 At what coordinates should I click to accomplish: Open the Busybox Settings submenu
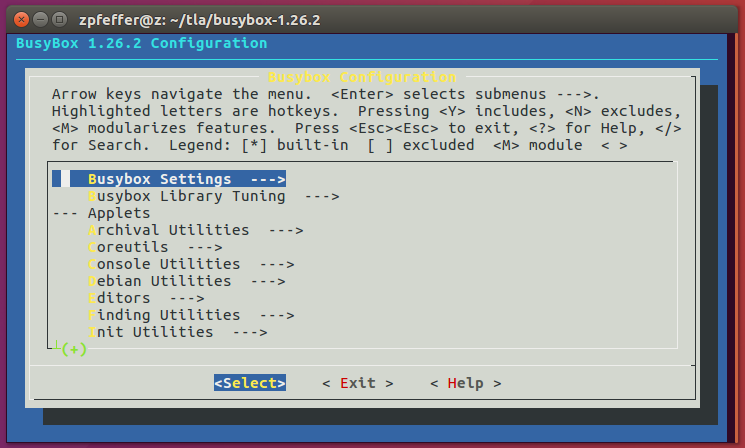169,179
